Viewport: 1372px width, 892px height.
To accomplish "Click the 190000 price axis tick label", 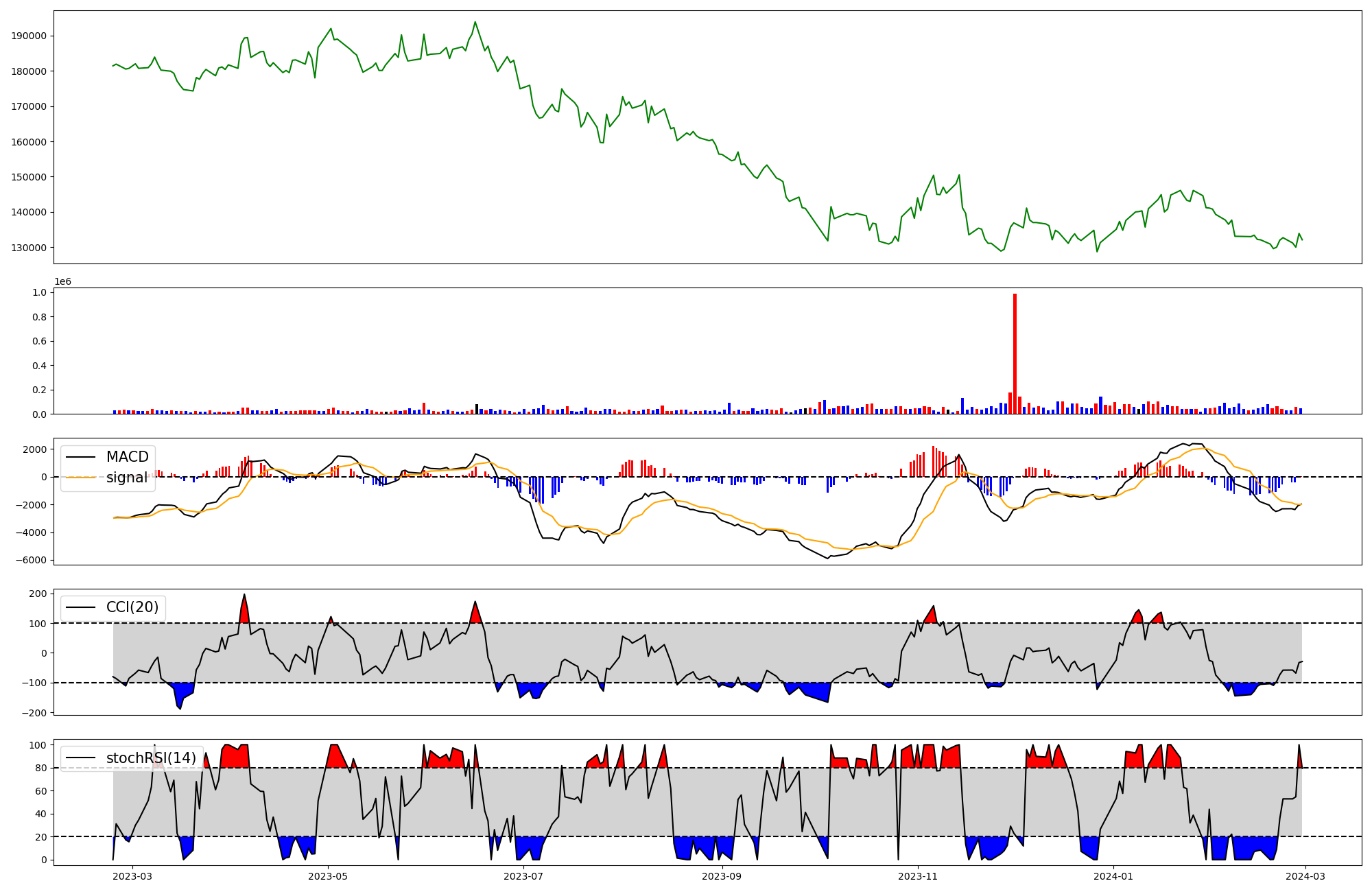I will (x=29, y=36).
